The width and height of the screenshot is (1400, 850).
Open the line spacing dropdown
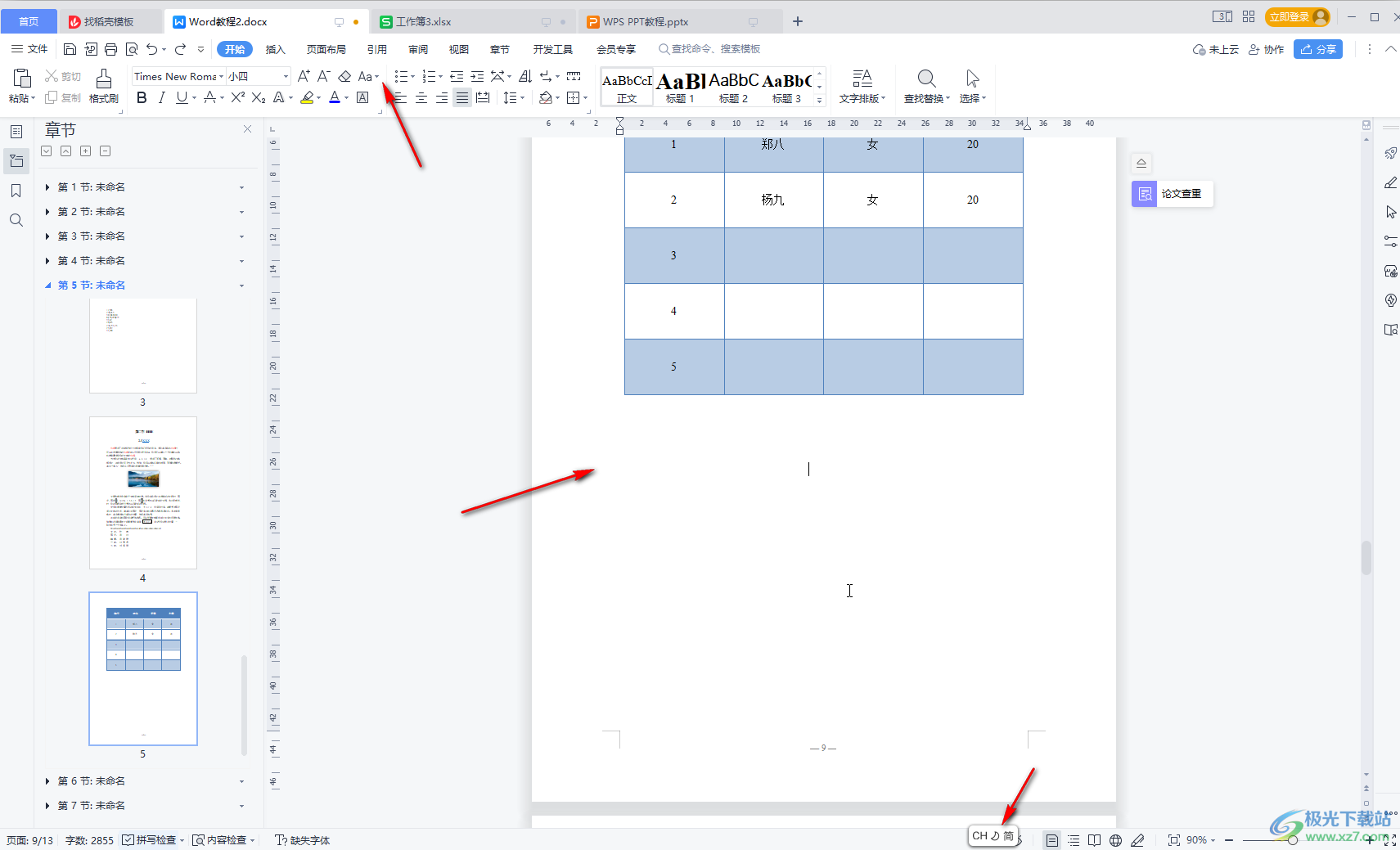coord(514,97)
